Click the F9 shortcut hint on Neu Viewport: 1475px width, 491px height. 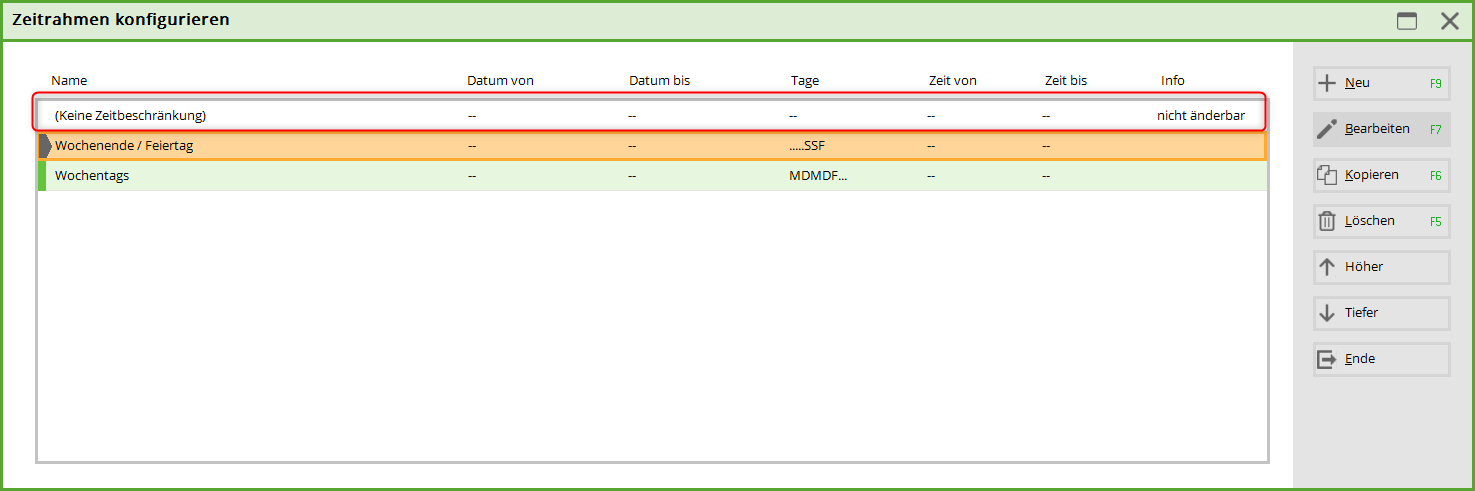[1436, 84]
